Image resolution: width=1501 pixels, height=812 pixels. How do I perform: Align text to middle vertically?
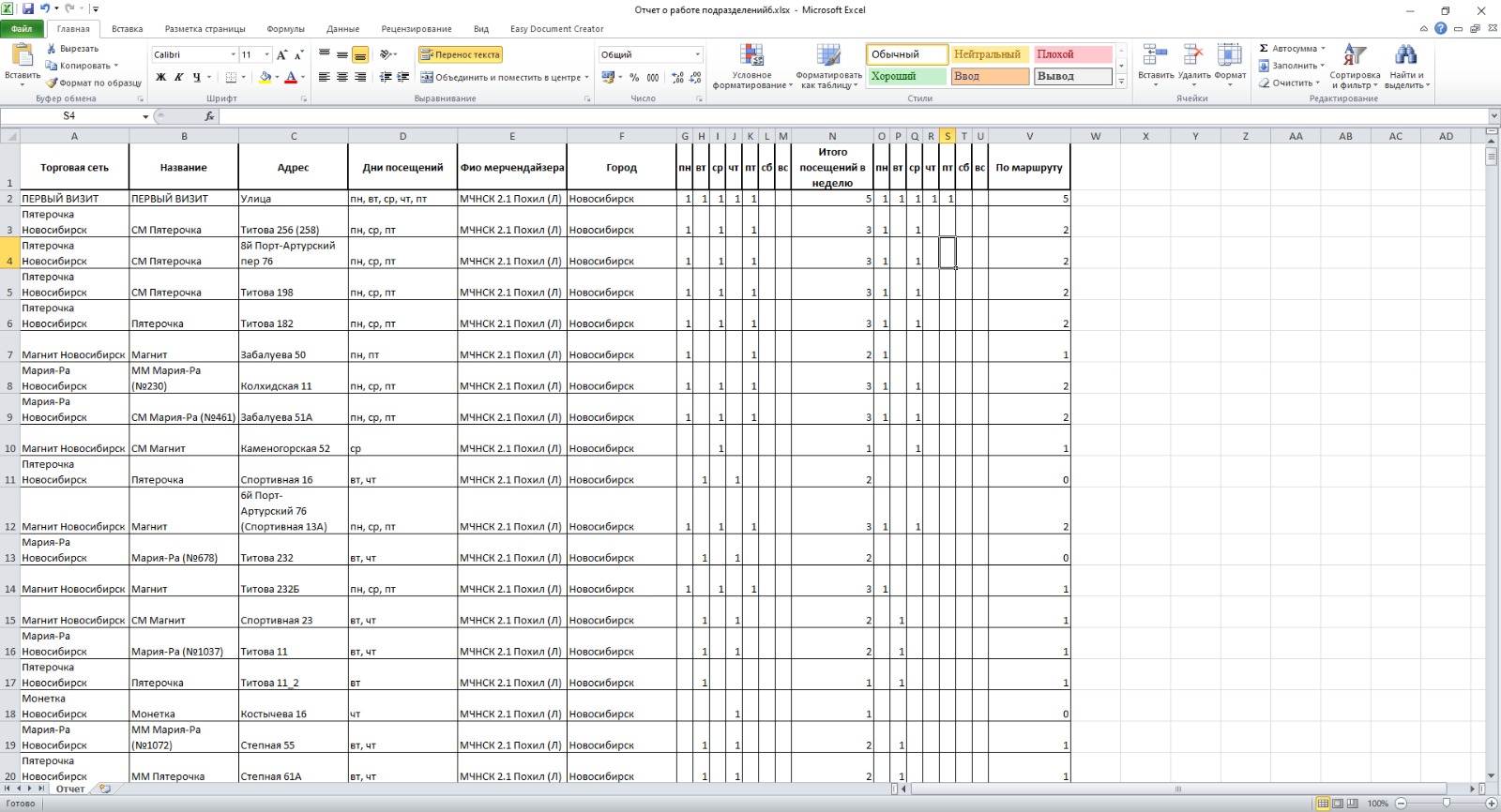coord(342,54)
